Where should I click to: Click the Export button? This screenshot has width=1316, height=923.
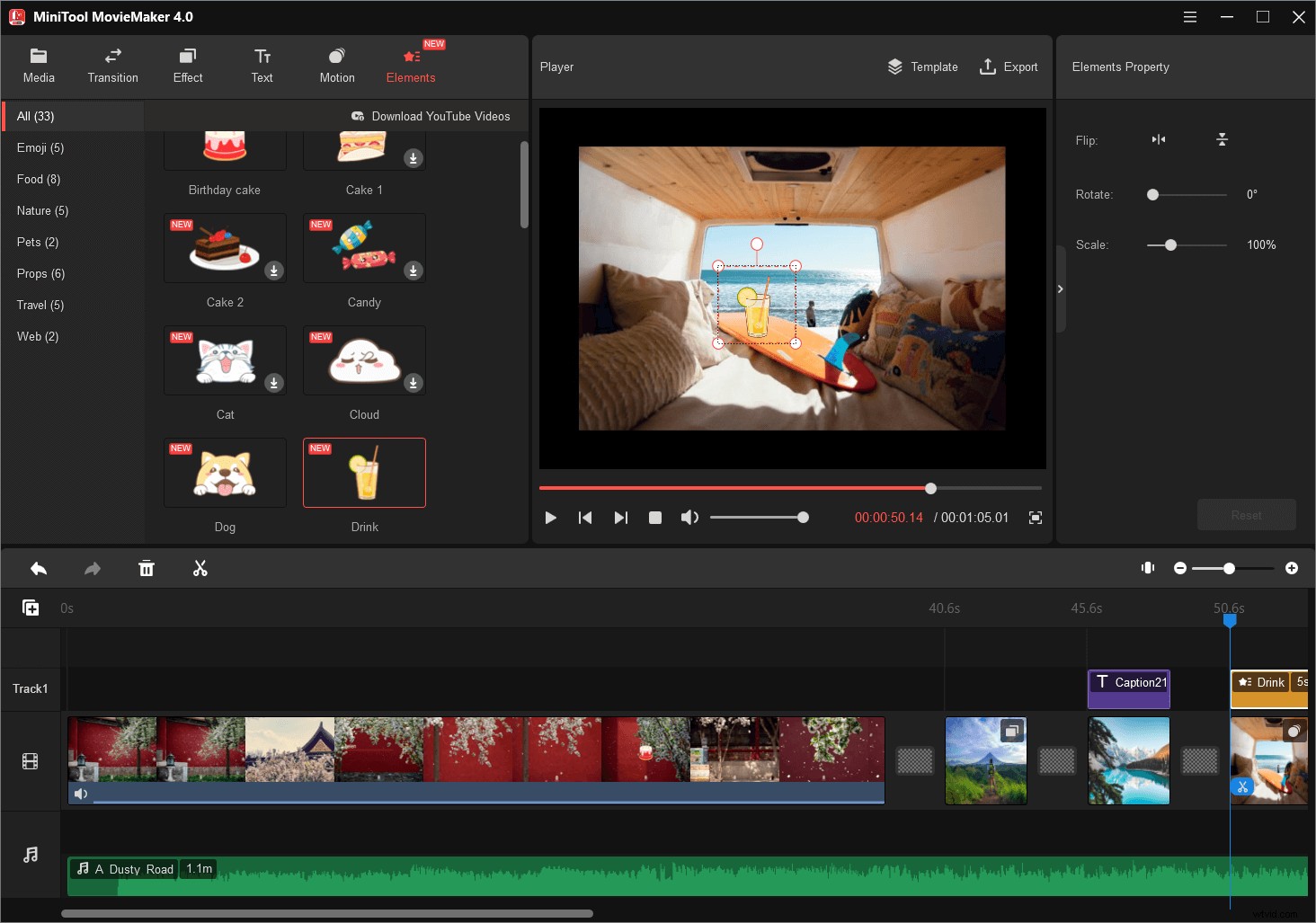click(x=1009, y=67)
